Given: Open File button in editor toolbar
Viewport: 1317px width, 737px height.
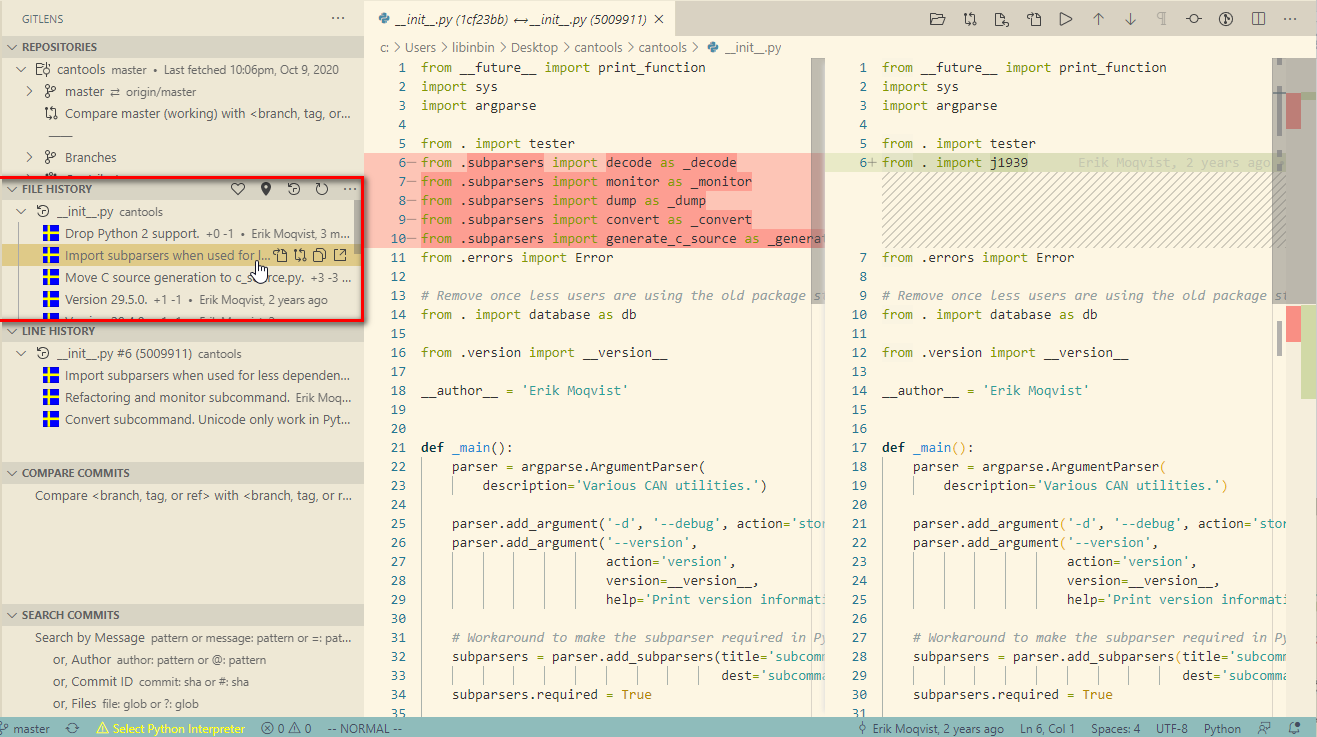Looking at the screenshot, I should [x=937, y=19].
